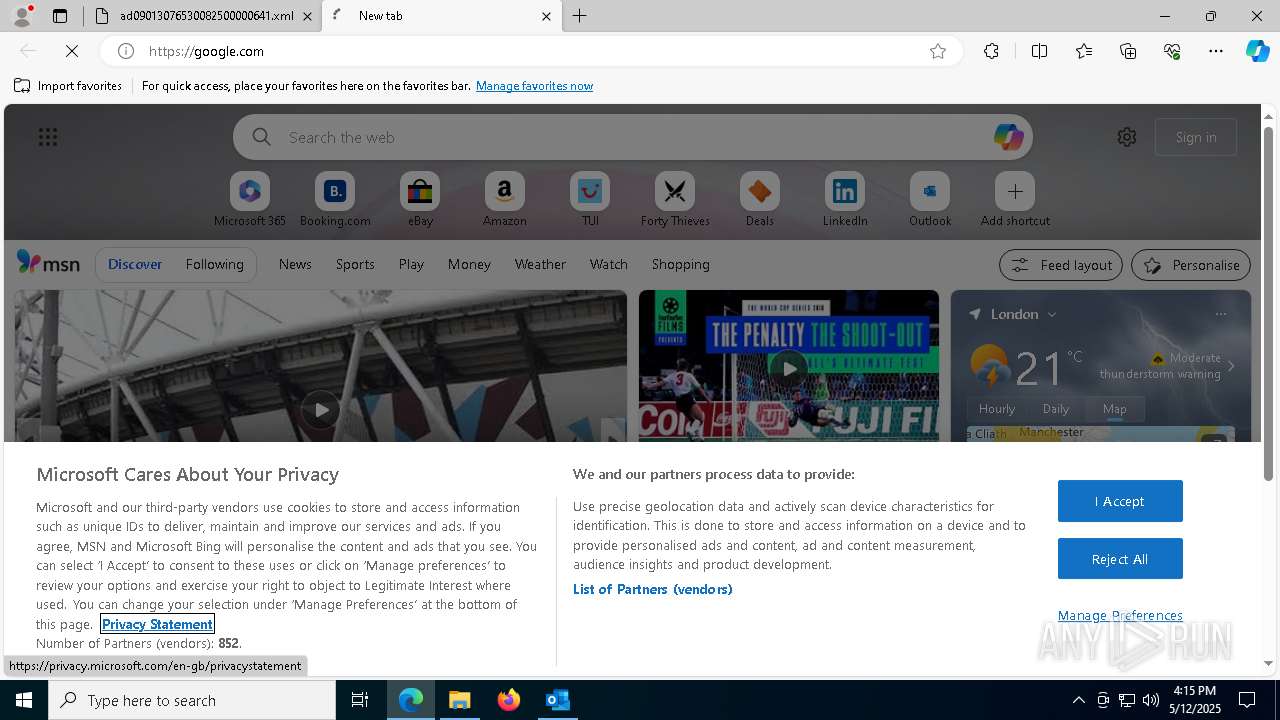The width and height of the screenshot is (1280, 720).
Task: Open the Privacy Statement link
Action: (157, 624)
